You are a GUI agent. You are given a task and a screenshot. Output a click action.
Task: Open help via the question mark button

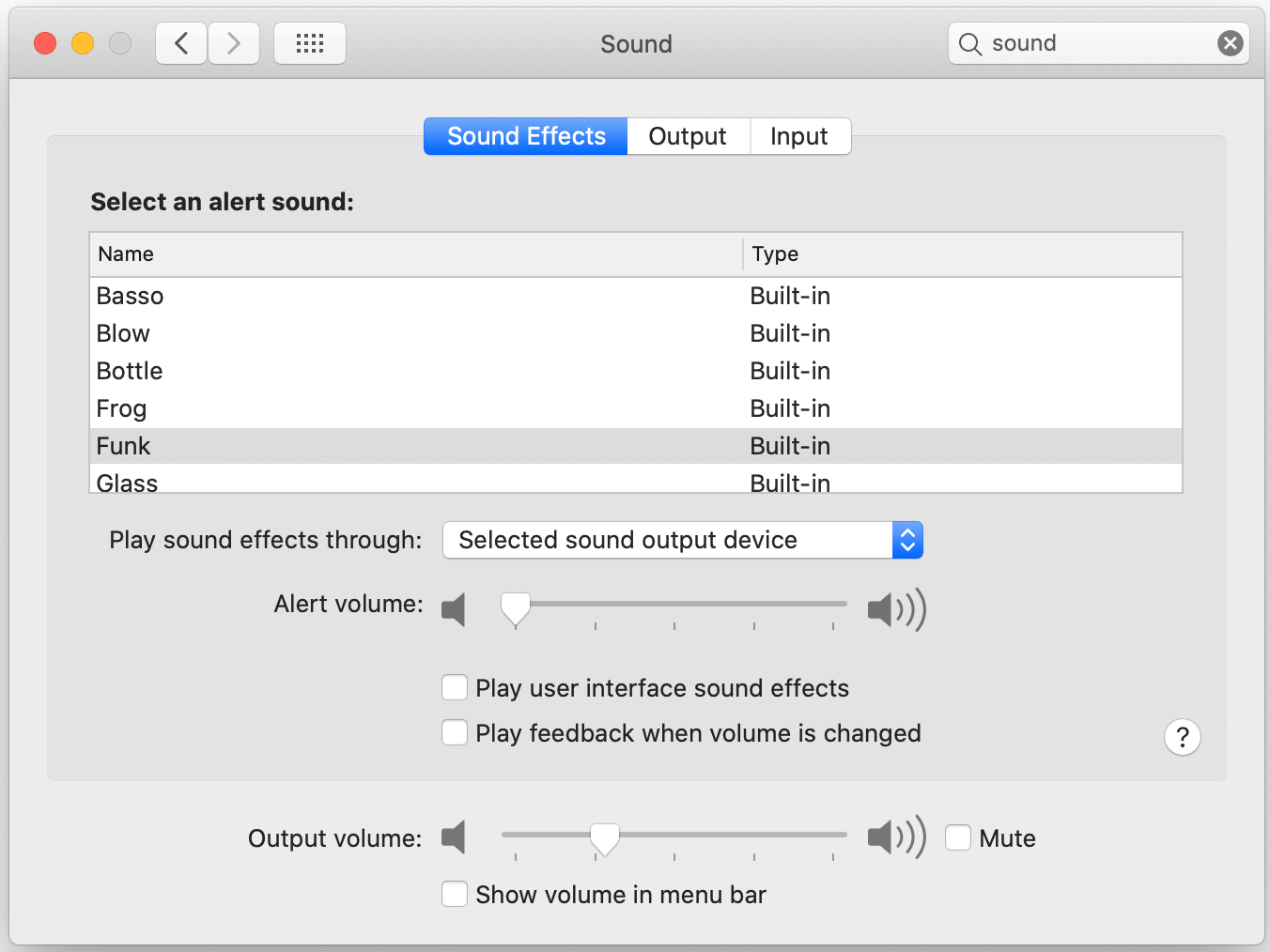coord(1182,737)
